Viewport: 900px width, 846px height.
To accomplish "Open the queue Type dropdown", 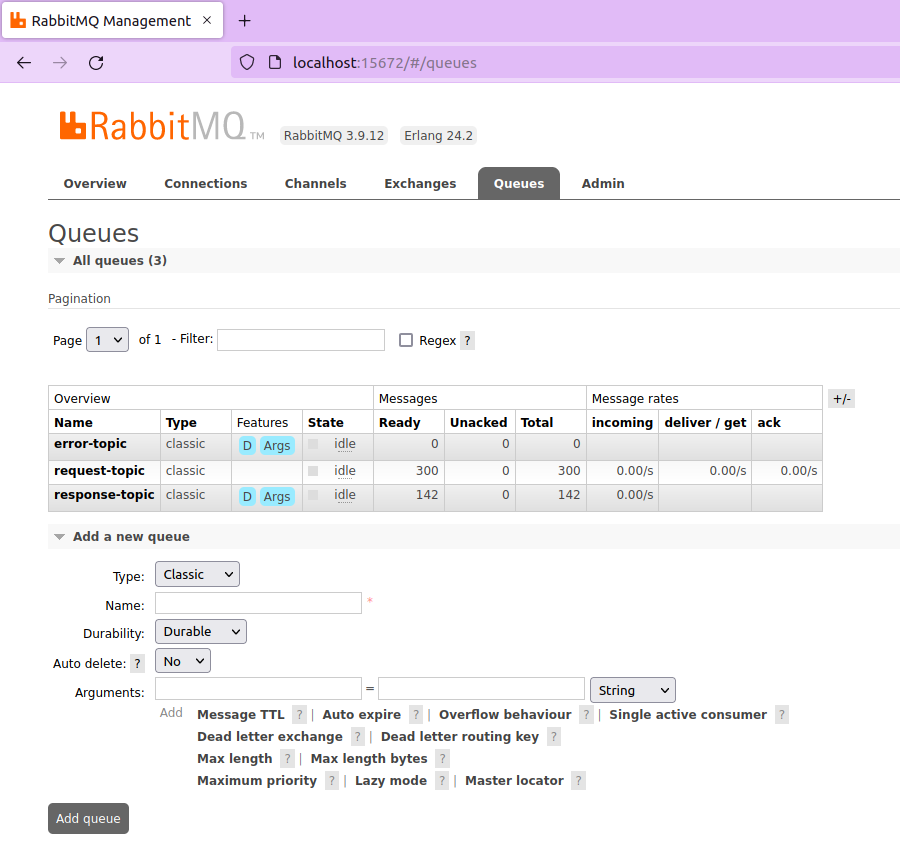I will pos(197,574).
